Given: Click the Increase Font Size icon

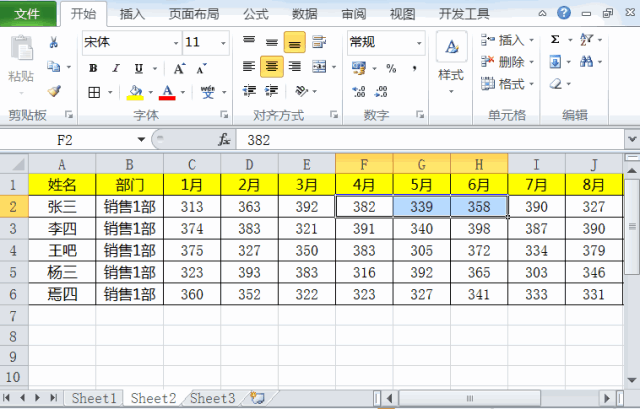Looking at the screenshot, I should (179, 68).
